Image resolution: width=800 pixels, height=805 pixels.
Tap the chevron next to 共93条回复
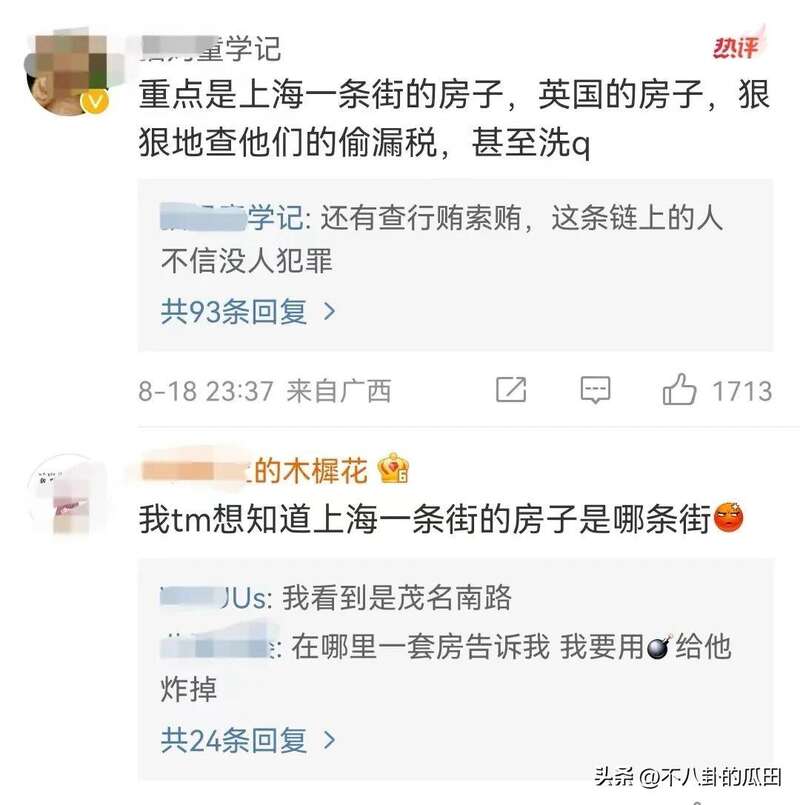[330, 312]
